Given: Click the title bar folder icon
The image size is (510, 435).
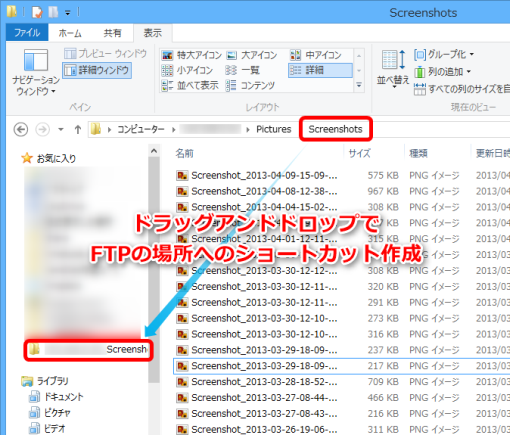Looking at the screenshot, I should [x=12, y=12].
